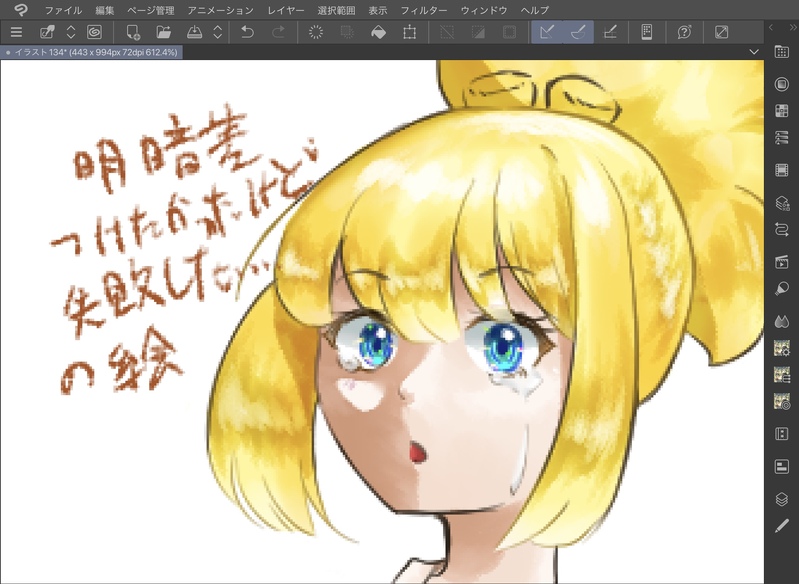Toggle Snap to Special Ruler
Viewport: 799px width, 584px height.
(578, 32)
